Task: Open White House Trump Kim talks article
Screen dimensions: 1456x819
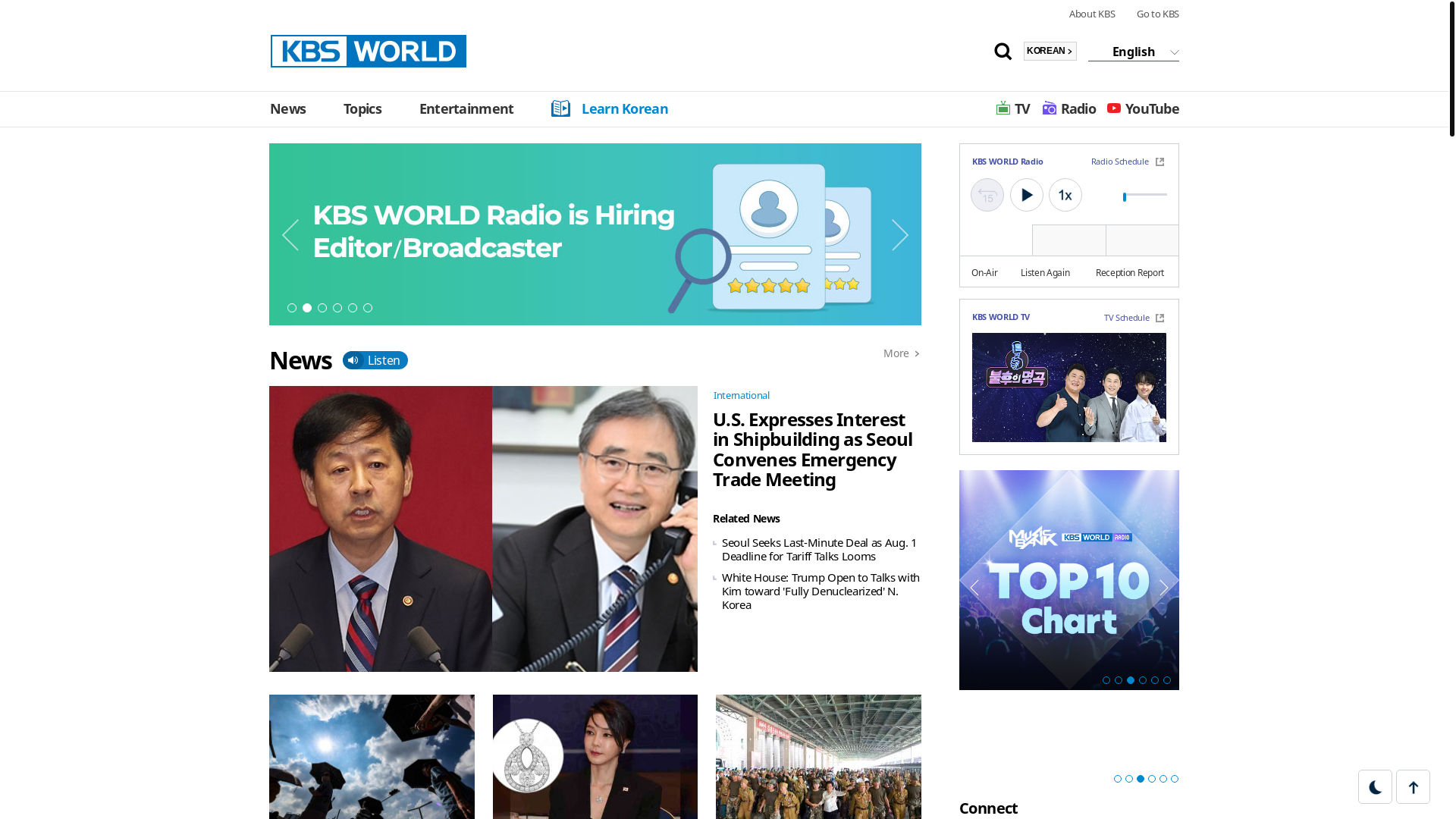Action: pos(821,591)
